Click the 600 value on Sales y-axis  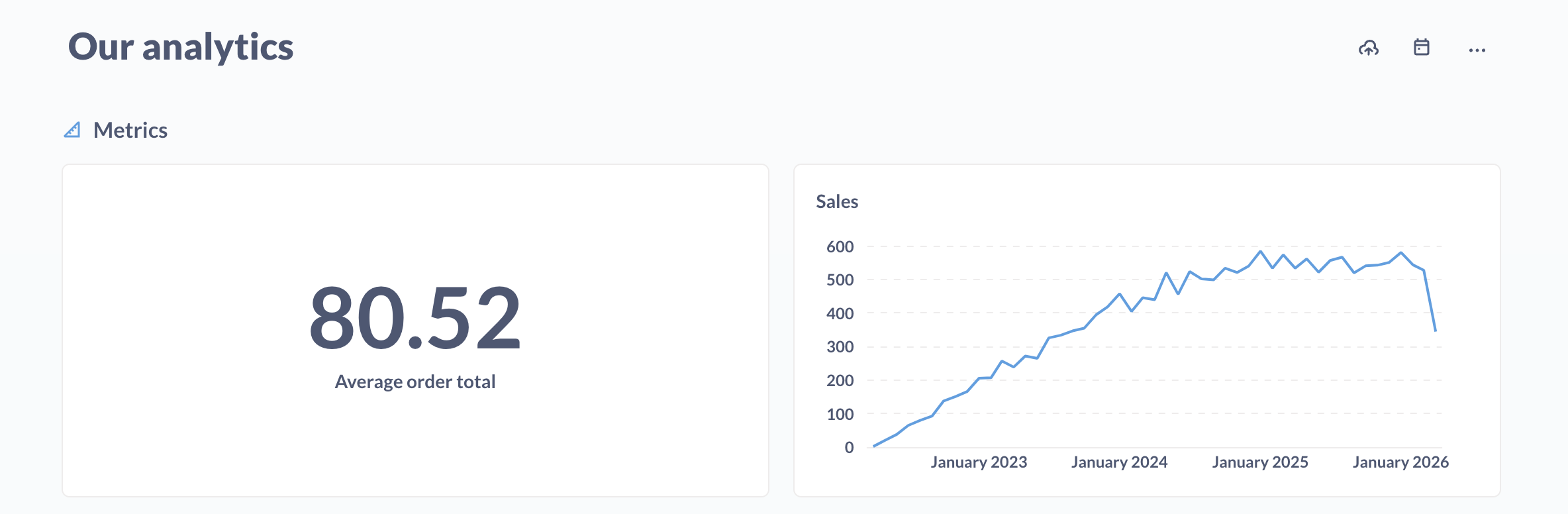tap(840, 247)
